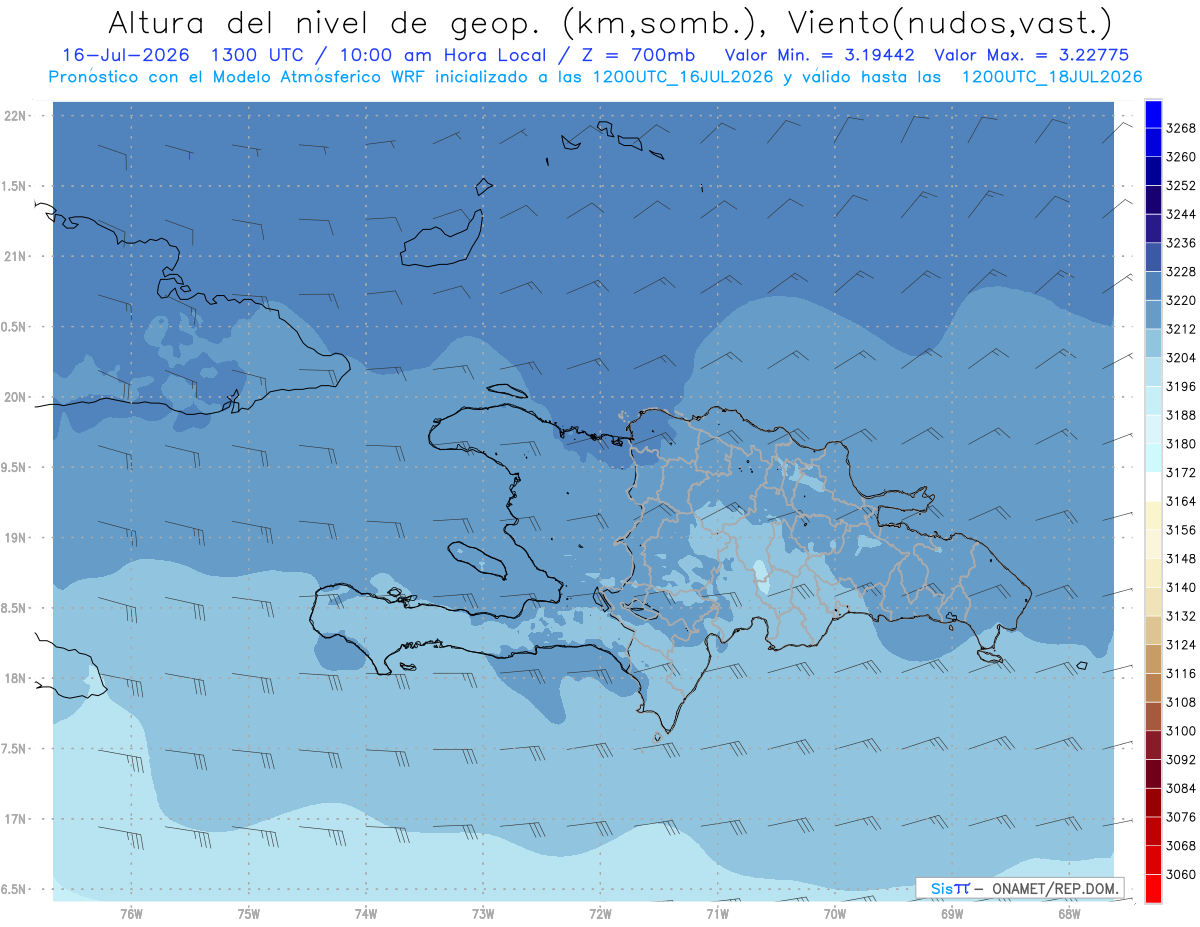Image resolution: width=1200 pixels, height=927 pixels.
Task: Click the bright red swatch below 3060
Action: pyautogui.click(x=1153, y=888)
